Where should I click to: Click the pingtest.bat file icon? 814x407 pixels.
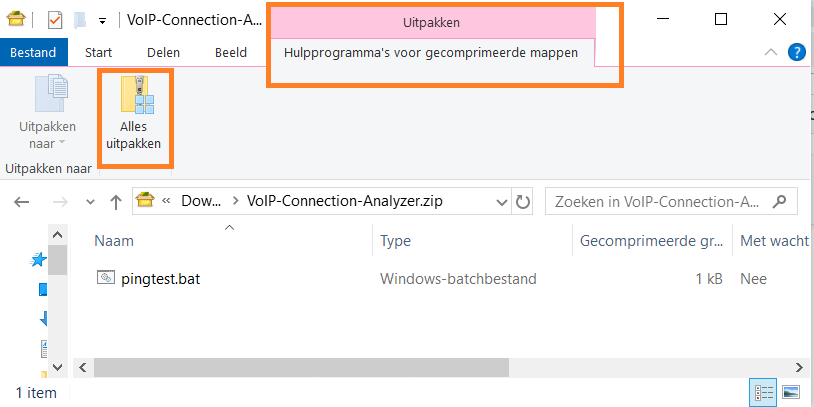106,279
